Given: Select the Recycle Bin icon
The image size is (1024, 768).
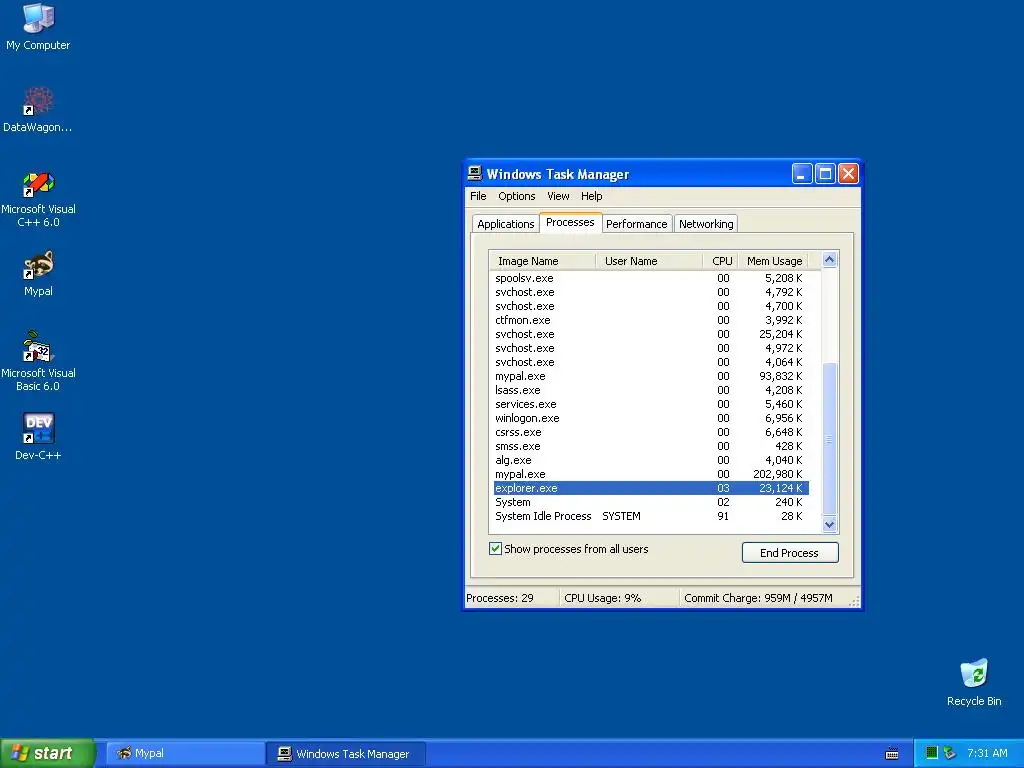Looking at the screenshot, I should click(x=974, y=682).
